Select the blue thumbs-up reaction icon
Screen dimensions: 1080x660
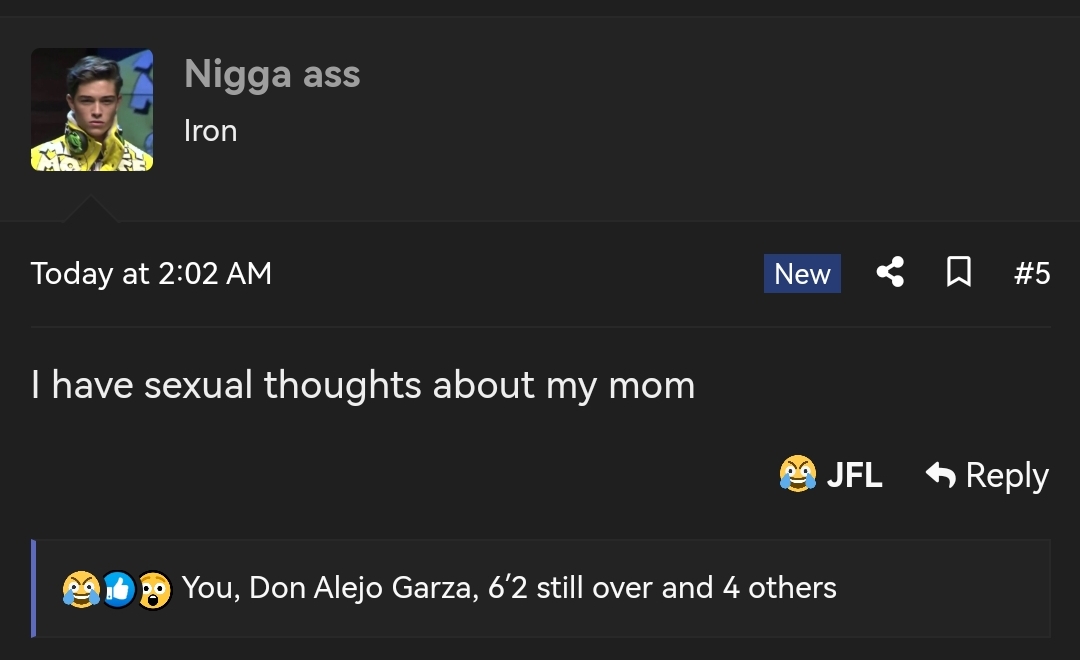click(118, 590)
